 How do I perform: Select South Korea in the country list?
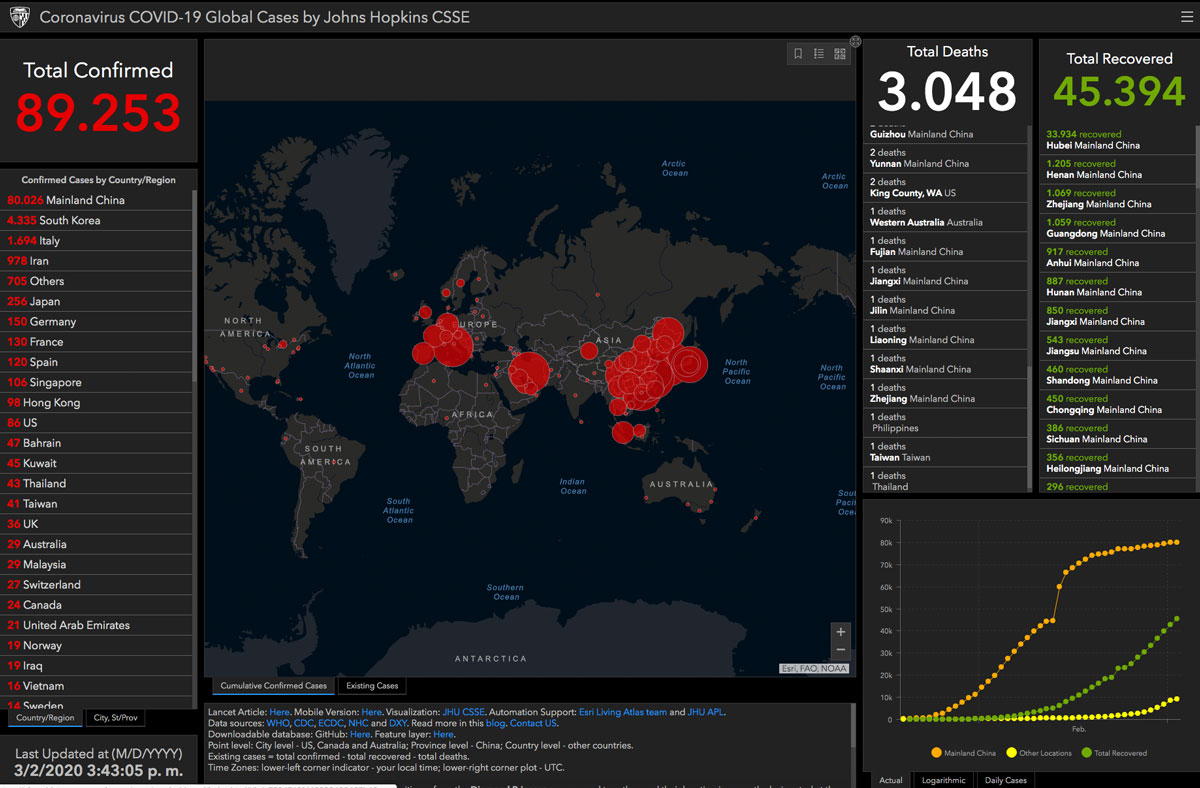97,220
